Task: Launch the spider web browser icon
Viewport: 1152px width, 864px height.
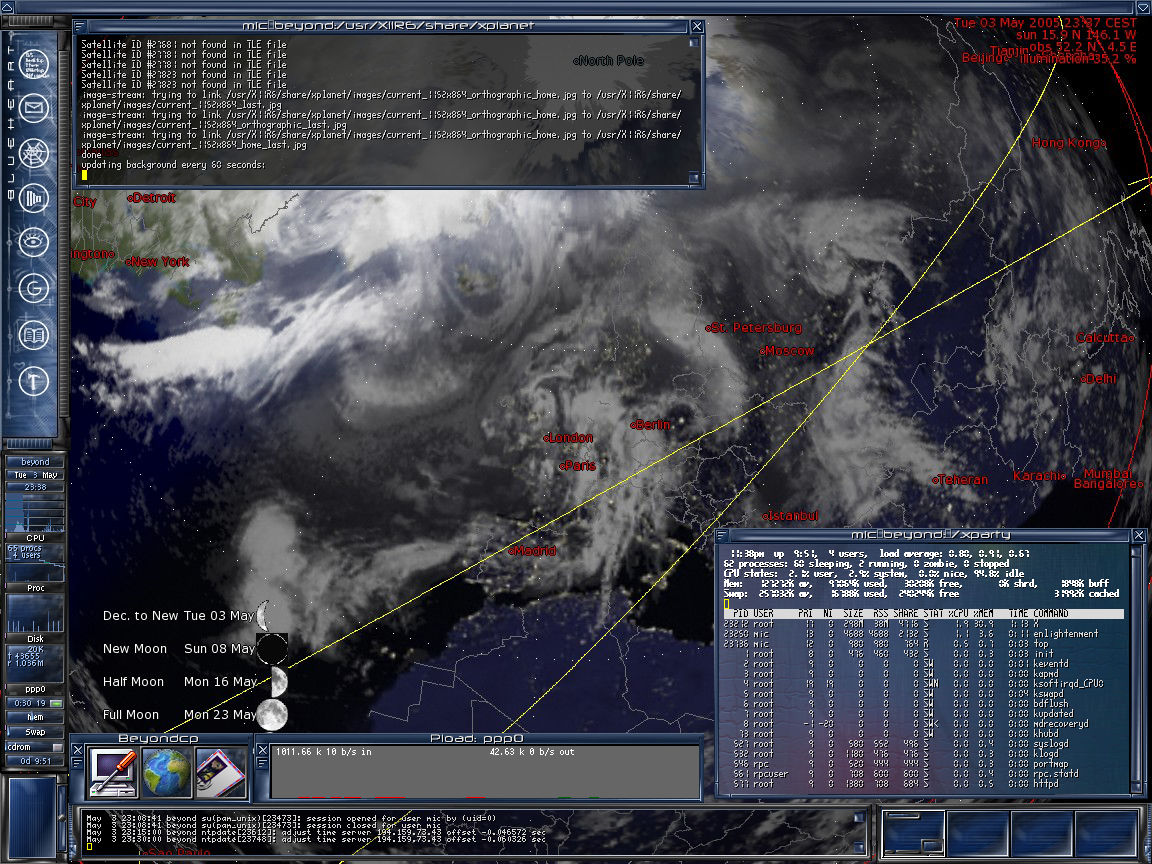Action: [x=34, y=154]
